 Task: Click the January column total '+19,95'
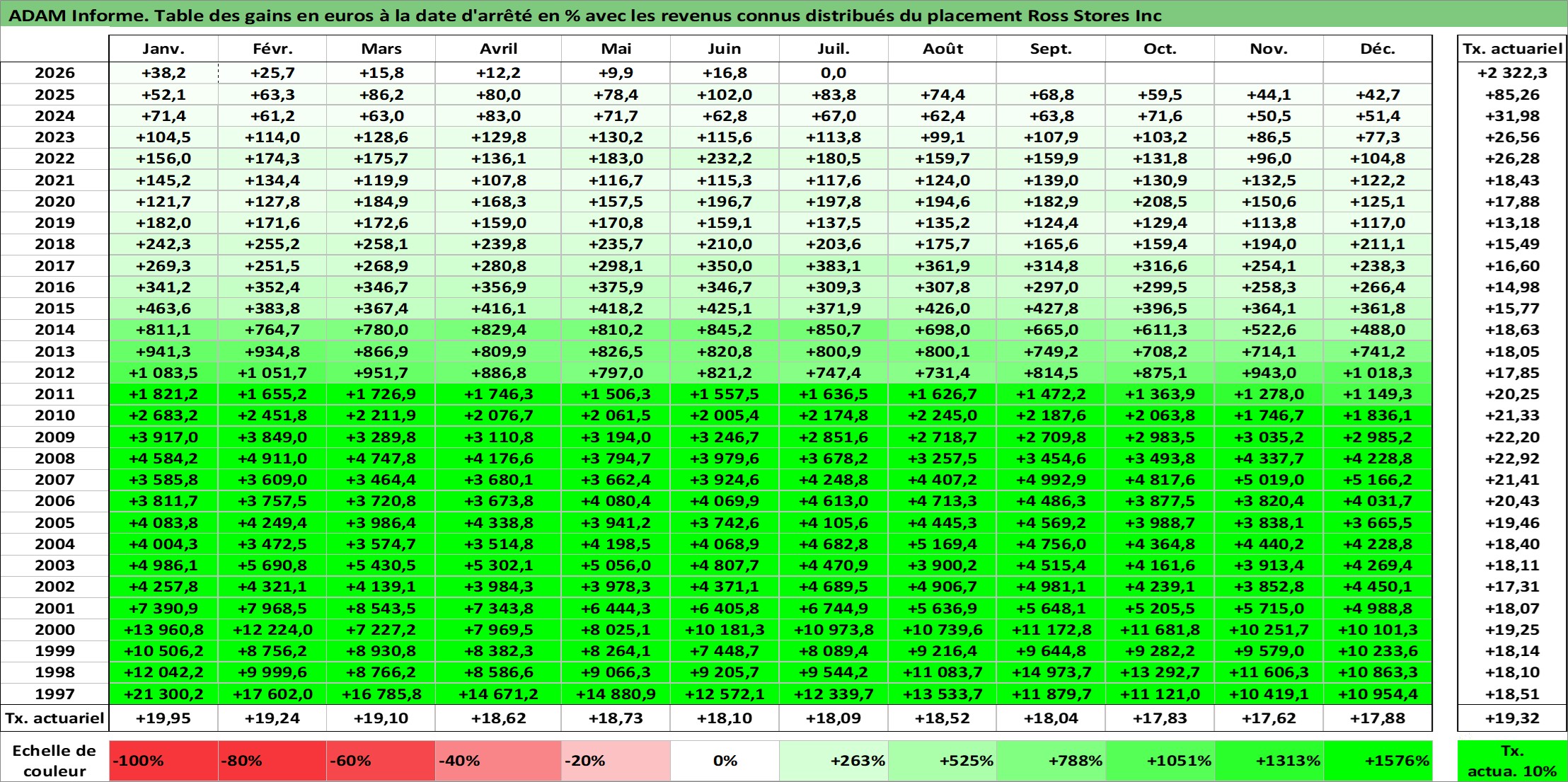click(163, 718)
